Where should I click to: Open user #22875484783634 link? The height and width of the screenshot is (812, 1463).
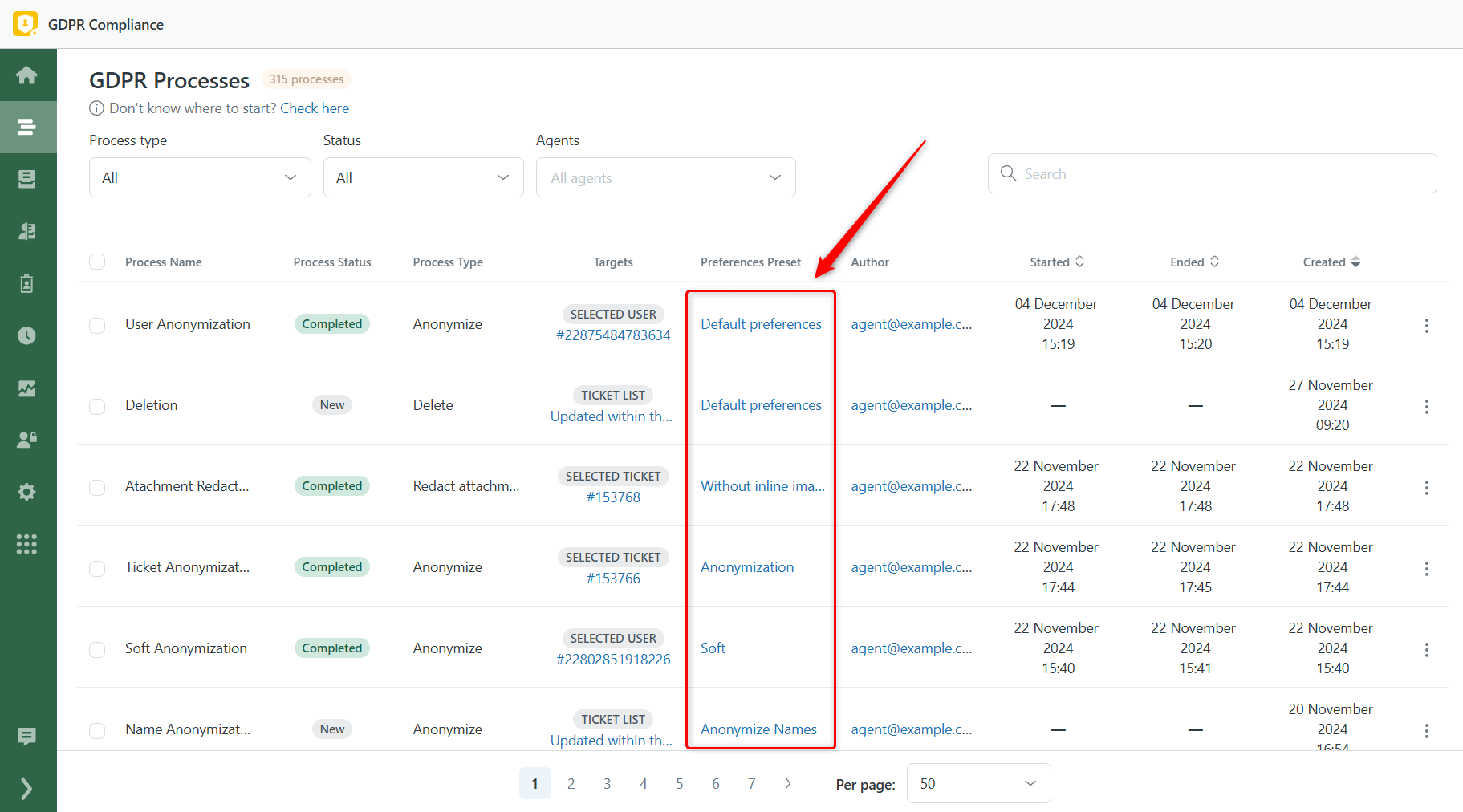point(613,335)
